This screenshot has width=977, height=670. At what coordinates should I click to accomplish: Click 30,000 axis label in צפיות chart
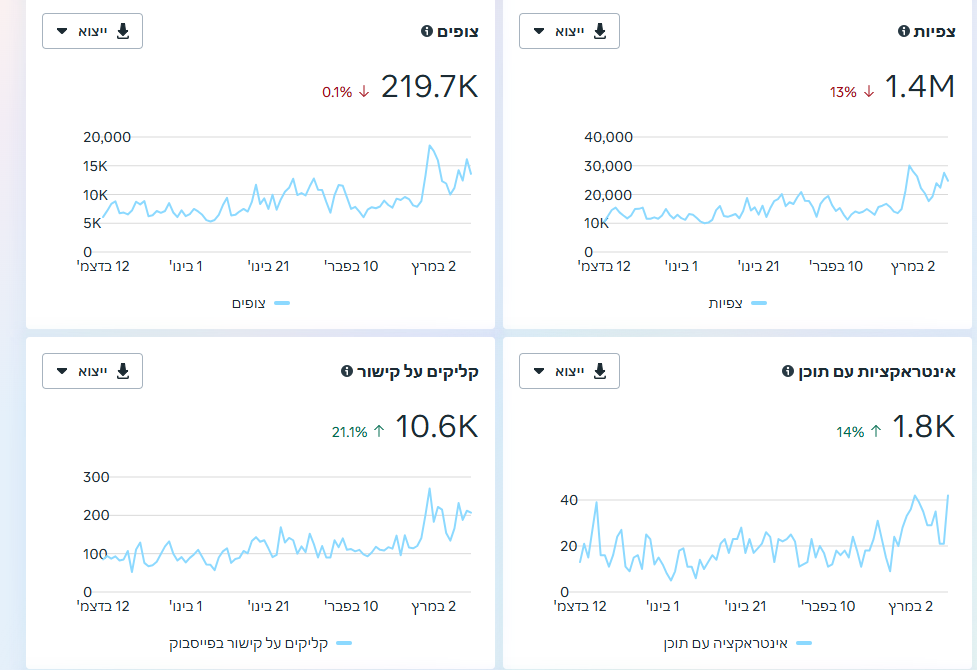(608, 166)
